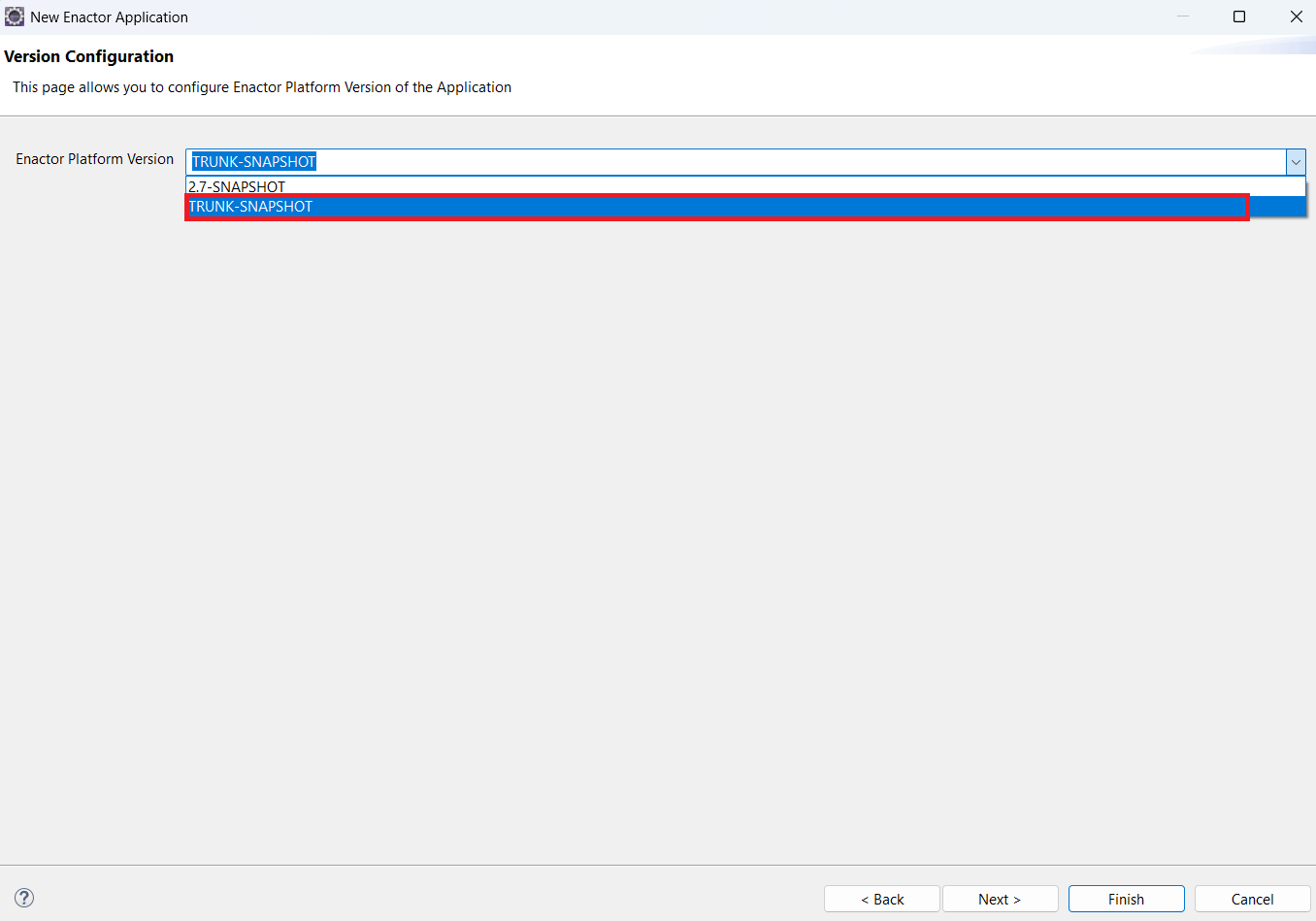This screenshot has width=1316, height=921.
Task: Open the Enactor Platform Version dropdown arrow
Action: pos(1296,162)
